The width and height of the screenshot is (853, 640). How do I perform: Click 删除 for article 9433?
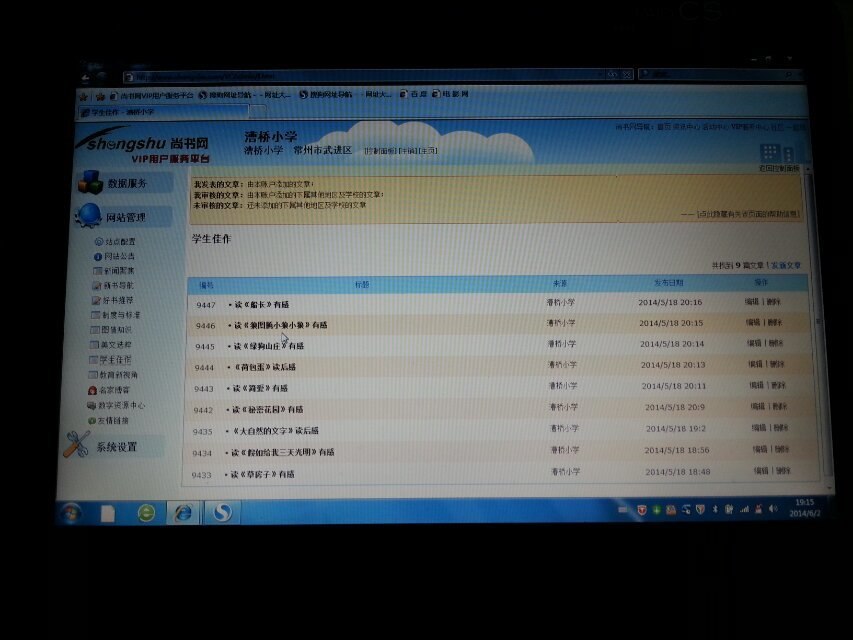[x=784, y=470]
